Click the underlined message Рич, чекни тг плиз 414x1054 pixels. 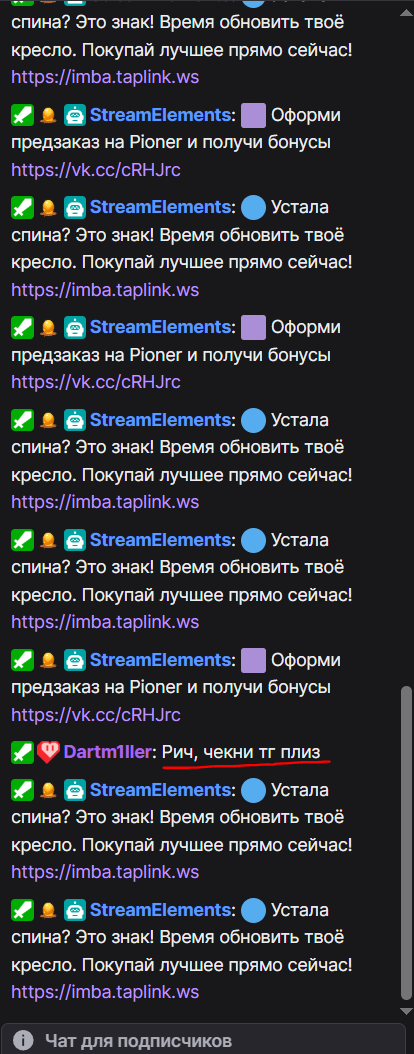[242, 752]
